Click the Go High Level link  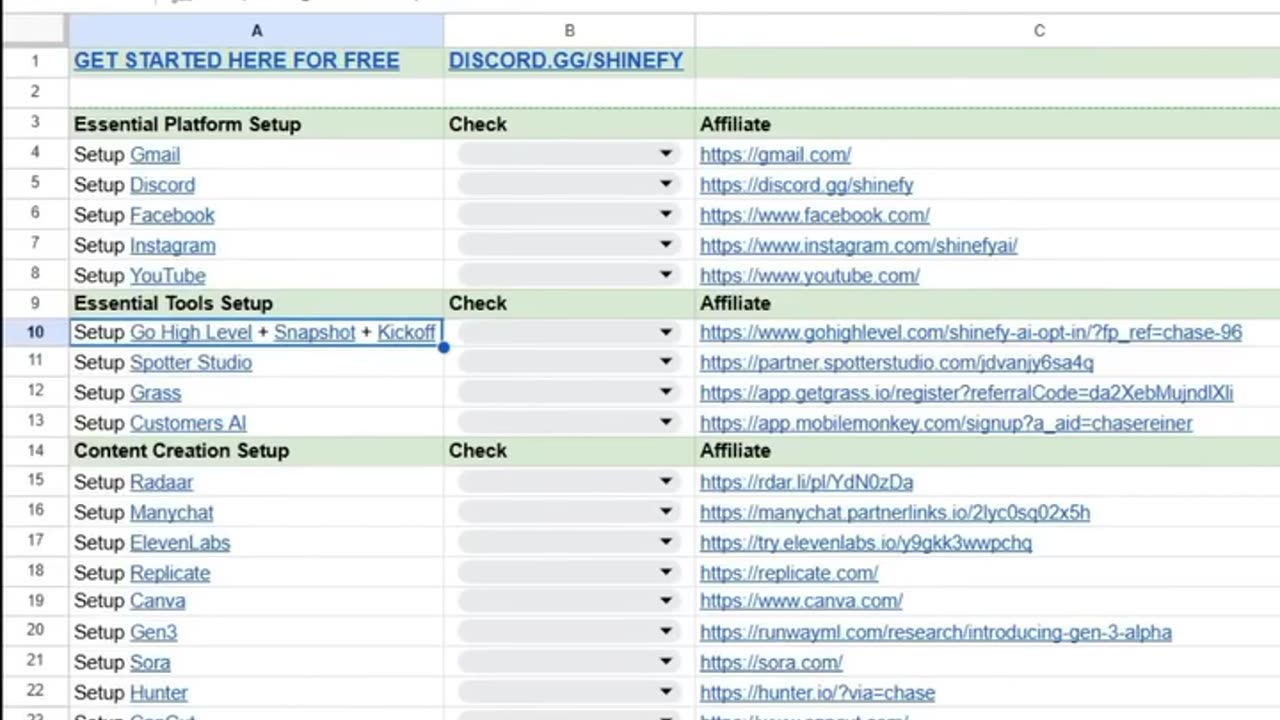pos(191,332)
